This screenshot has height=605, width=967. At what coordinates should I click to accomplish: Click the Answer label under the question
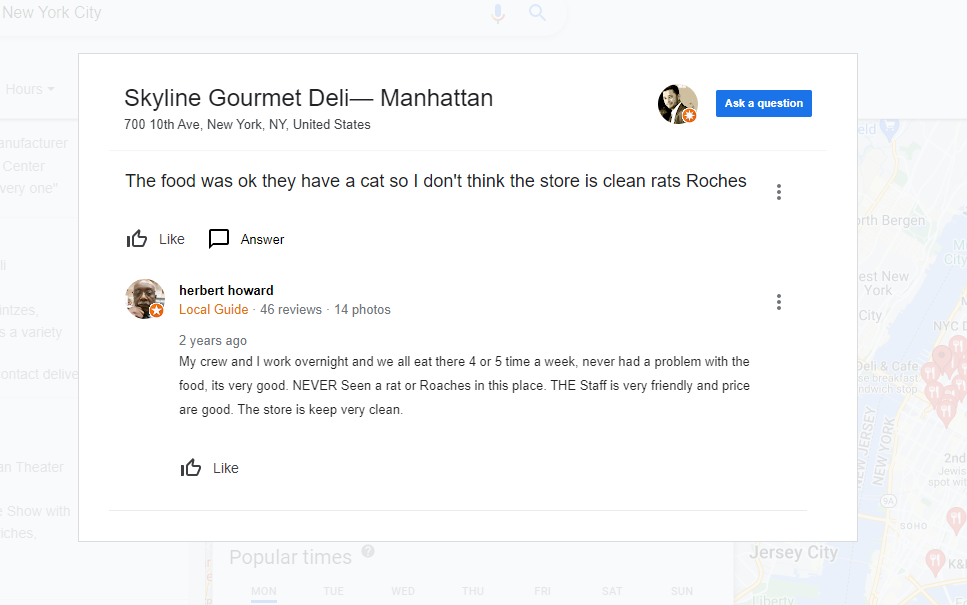(x=262, y=239)
